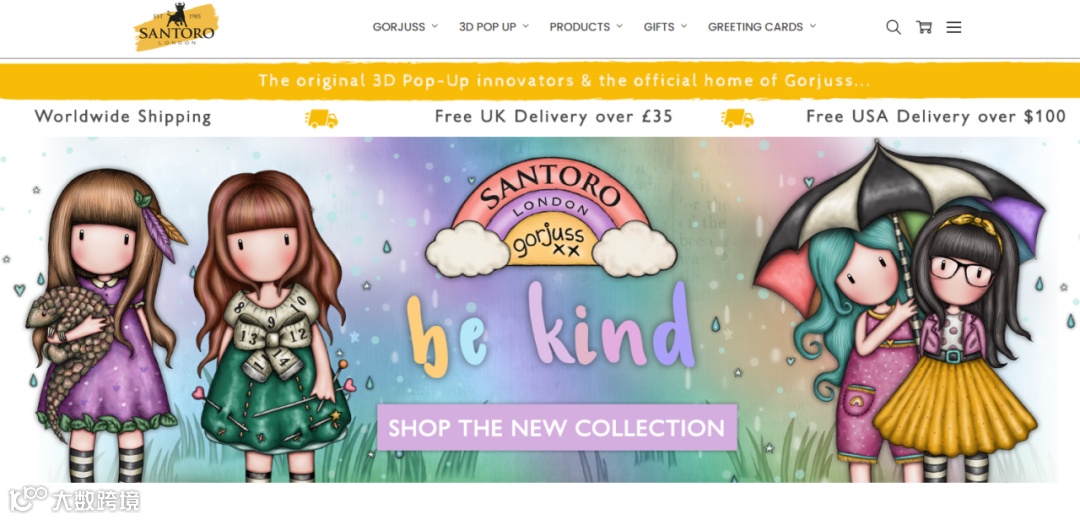Open the GIFTS menu item
Screen dimensions: 1080x520
[659, 27]
